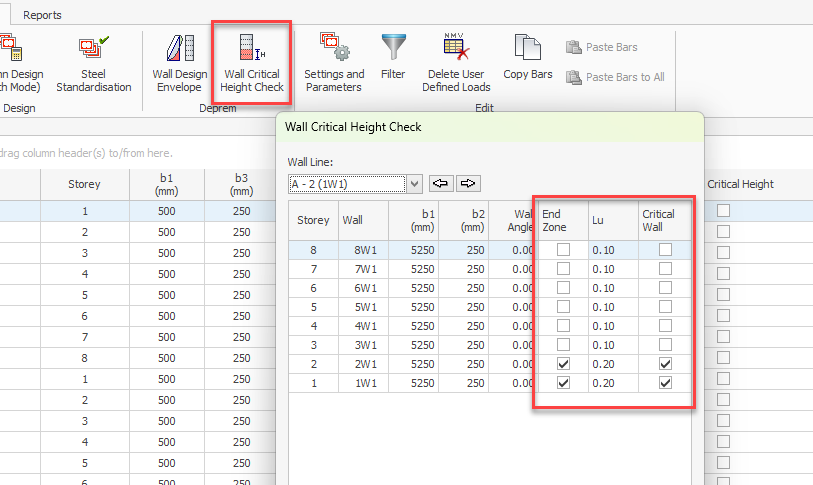Delete User Defined Loads
The width and height of the screenshot is (813, 485).
[456, 64]
